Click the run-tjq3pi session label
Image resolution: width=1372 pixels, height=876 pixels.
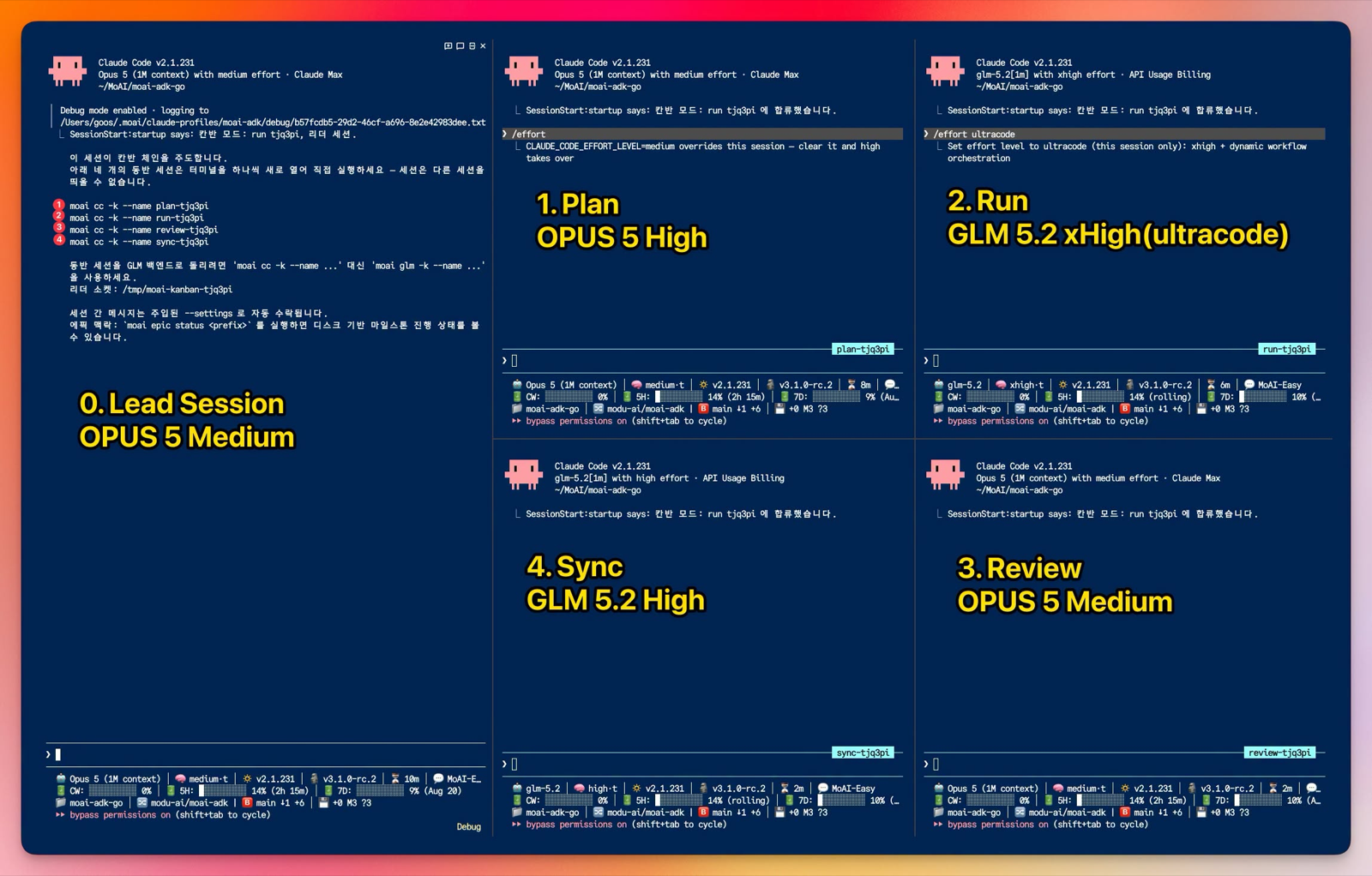click(1286, 349)
